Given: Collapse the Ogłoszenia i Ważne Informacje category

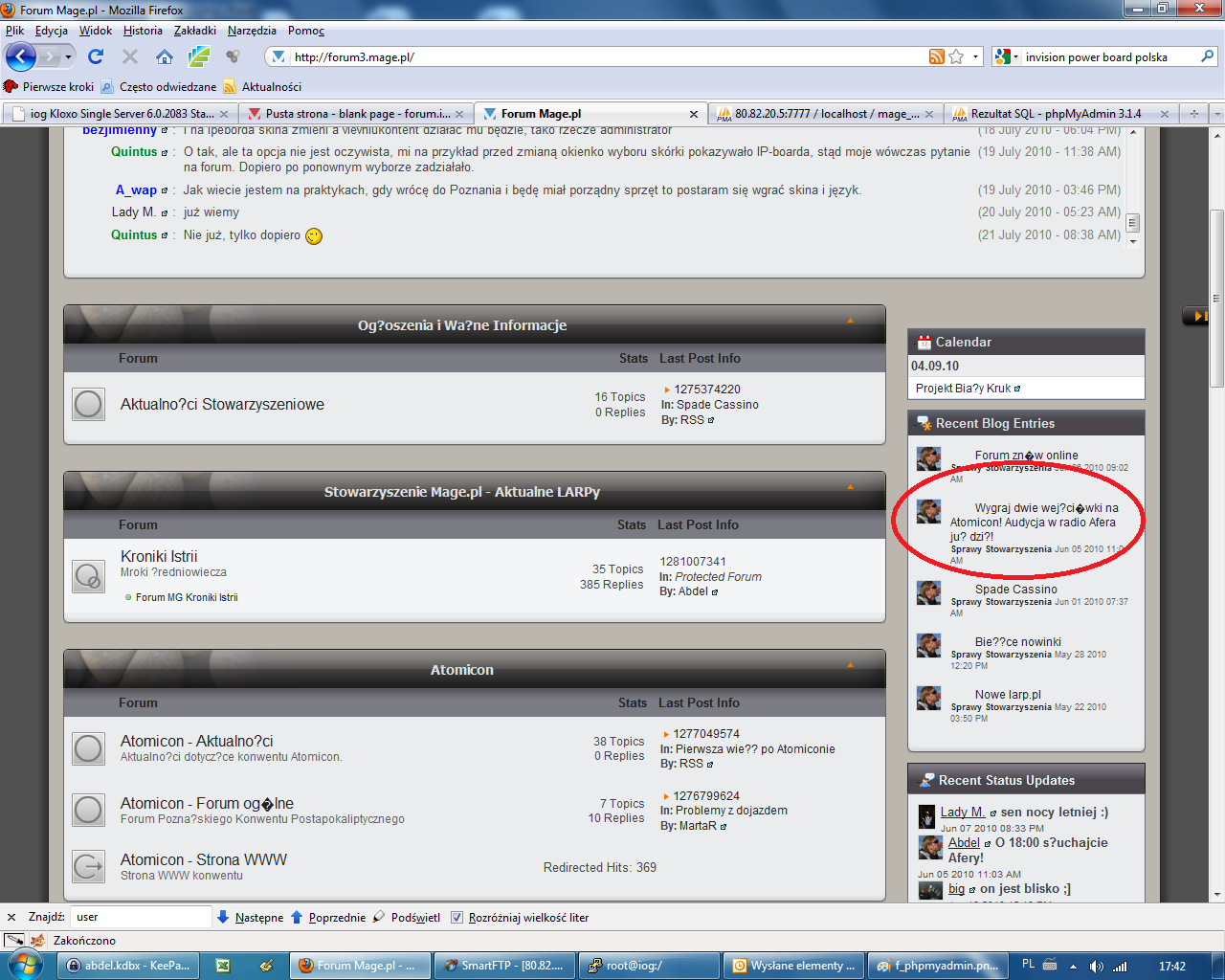Looking at the screenshot, I should pyautogui.click(x=850, y=321).
